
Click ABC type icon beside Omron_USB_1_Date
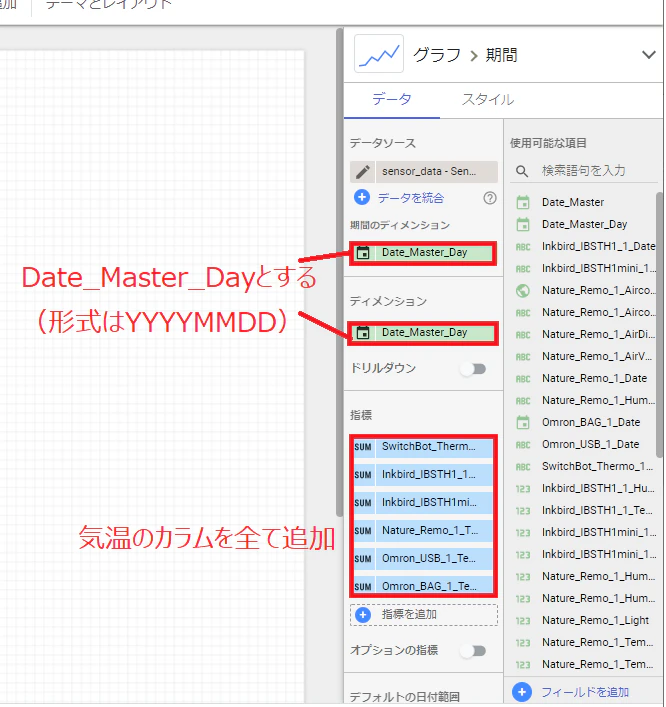click(x=523, y=445)
